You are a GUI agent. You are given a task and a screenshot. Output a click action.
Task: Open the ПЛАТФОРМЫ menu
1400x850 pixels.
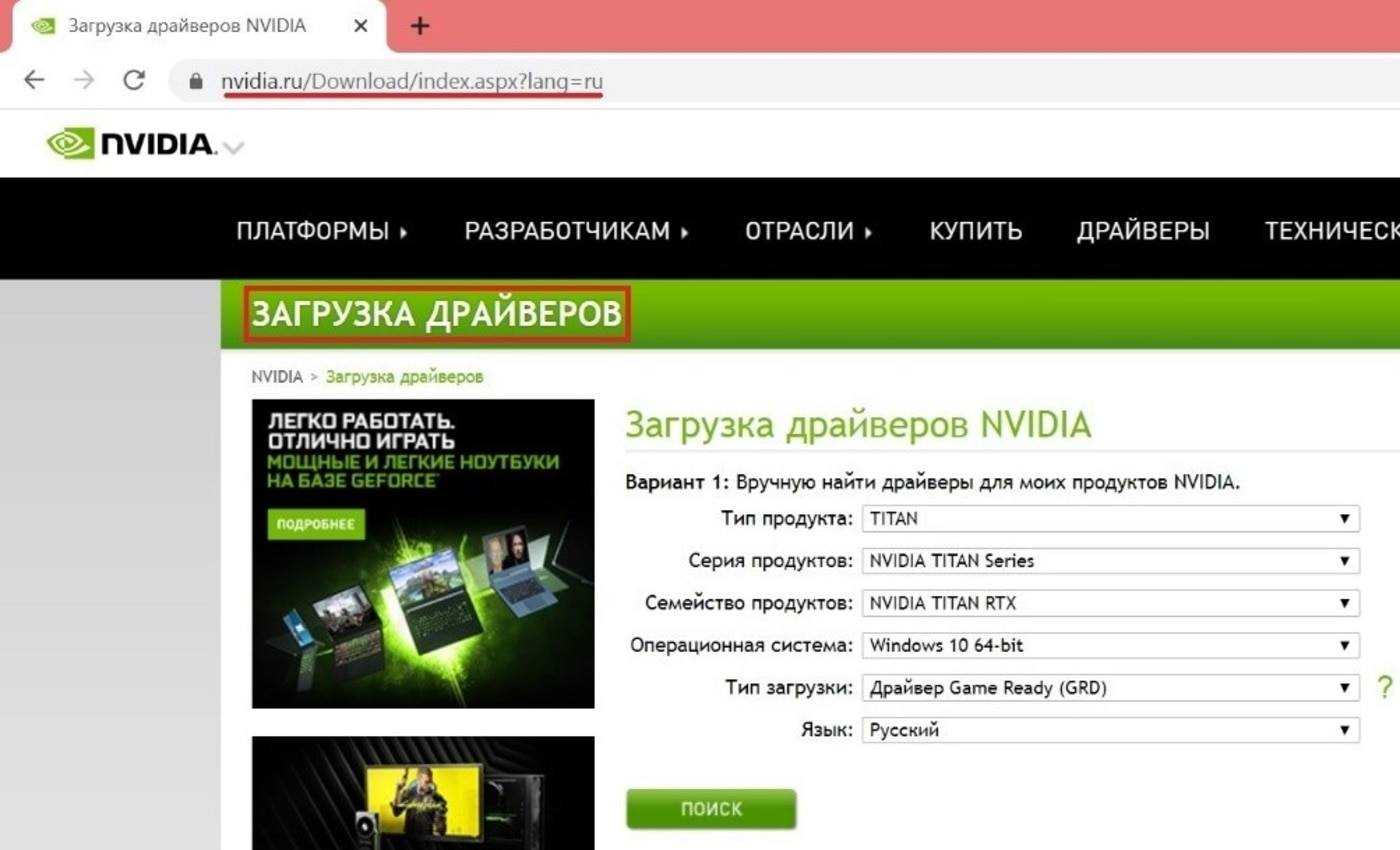pyautogui.click(x=322, y=231)
